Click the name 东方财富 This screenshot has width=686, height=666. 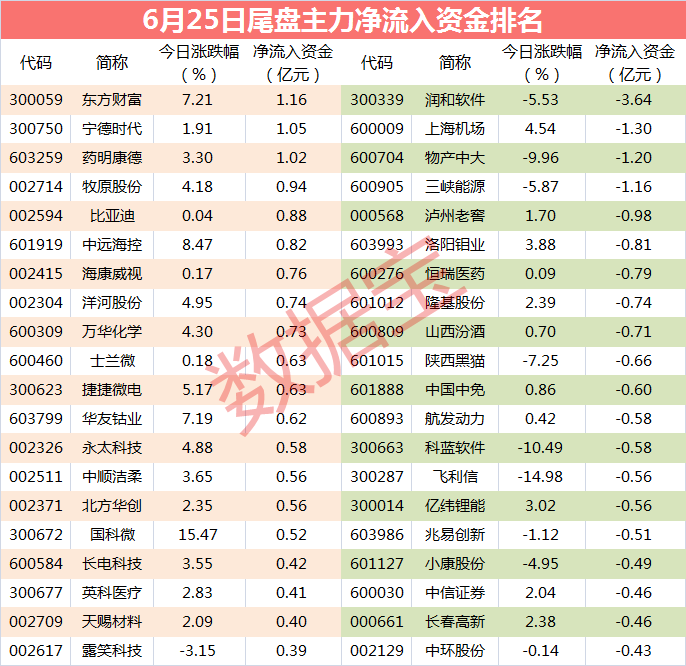click(x=112, y=100)
